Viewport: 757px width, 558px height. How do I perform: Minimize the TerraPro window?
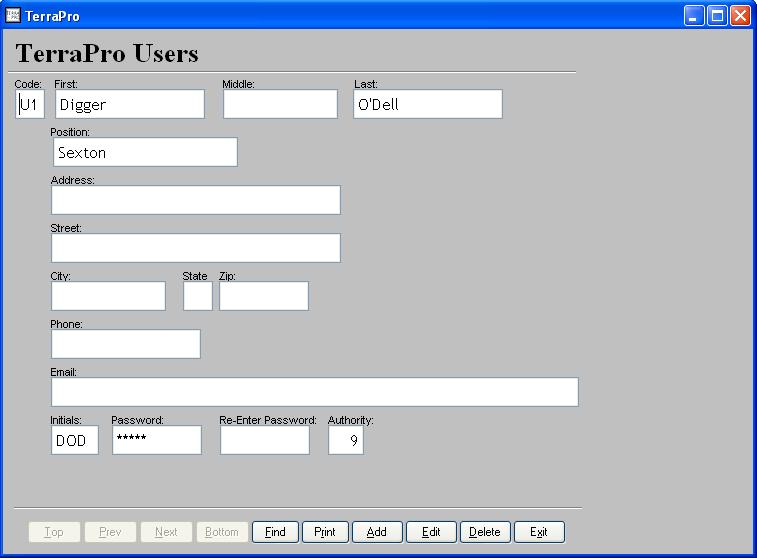click(694, 15)
